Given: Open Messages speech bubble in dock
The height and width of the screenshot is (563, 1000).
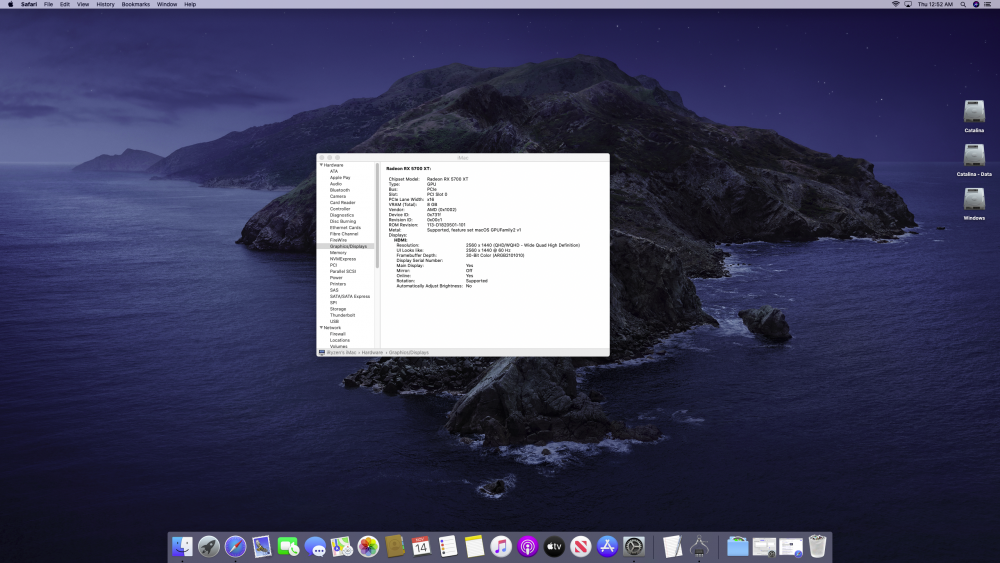Looking at the screenshot, I should pyautogui.click(x=315, y=546).
